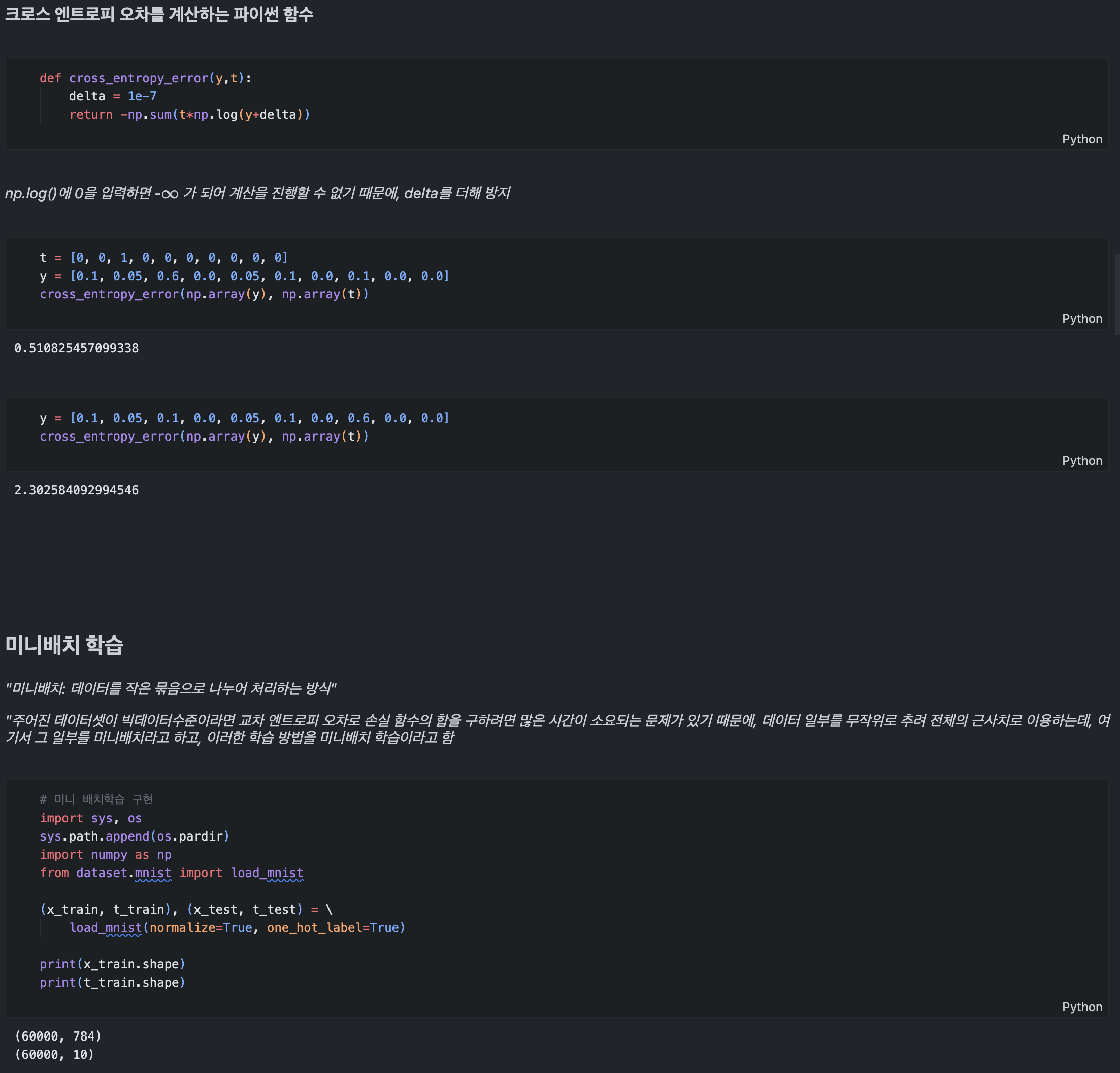Click Python language label of first t, y cell
The height and width of the screenshot is (1073, 1120).
point(1082,318)
